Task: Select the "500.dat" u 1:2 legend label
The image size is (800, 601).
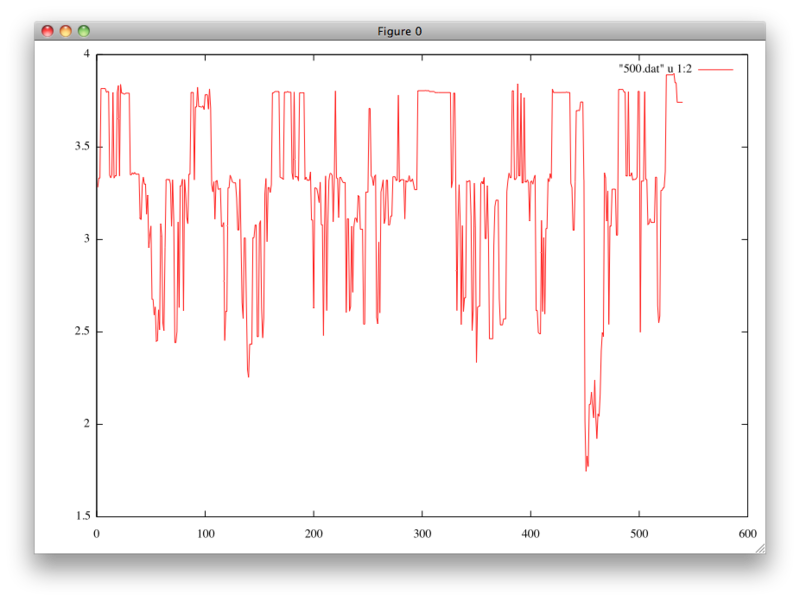Action: pyautogui.click(x=655, y=69)
